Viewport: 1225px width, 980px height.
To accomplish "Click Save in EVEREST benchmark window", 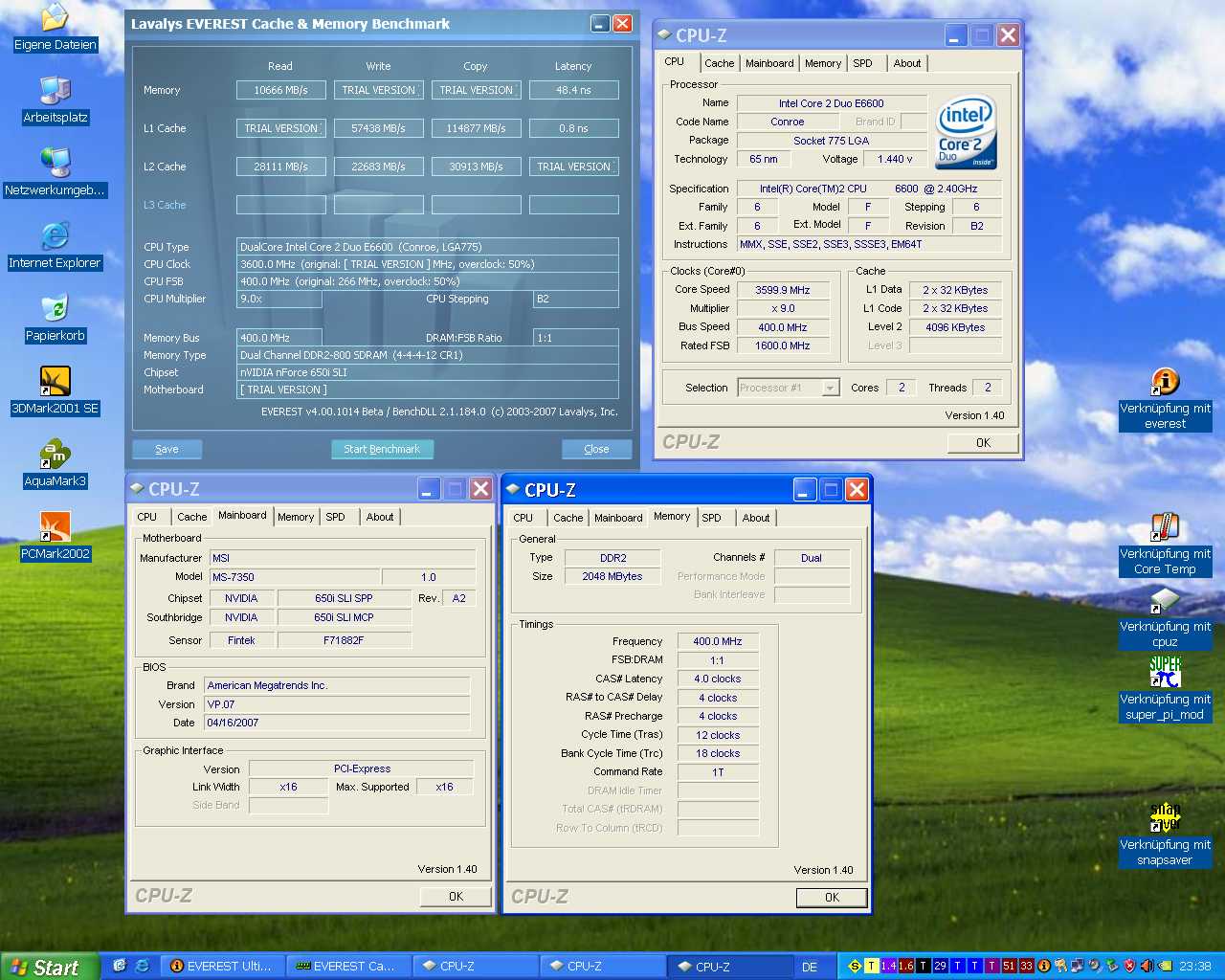I will coord(167,449).
